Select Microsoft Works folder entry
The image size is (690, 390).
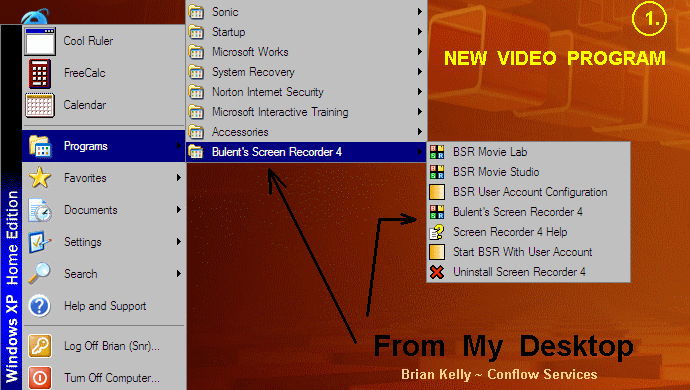(x=306, y=52)
